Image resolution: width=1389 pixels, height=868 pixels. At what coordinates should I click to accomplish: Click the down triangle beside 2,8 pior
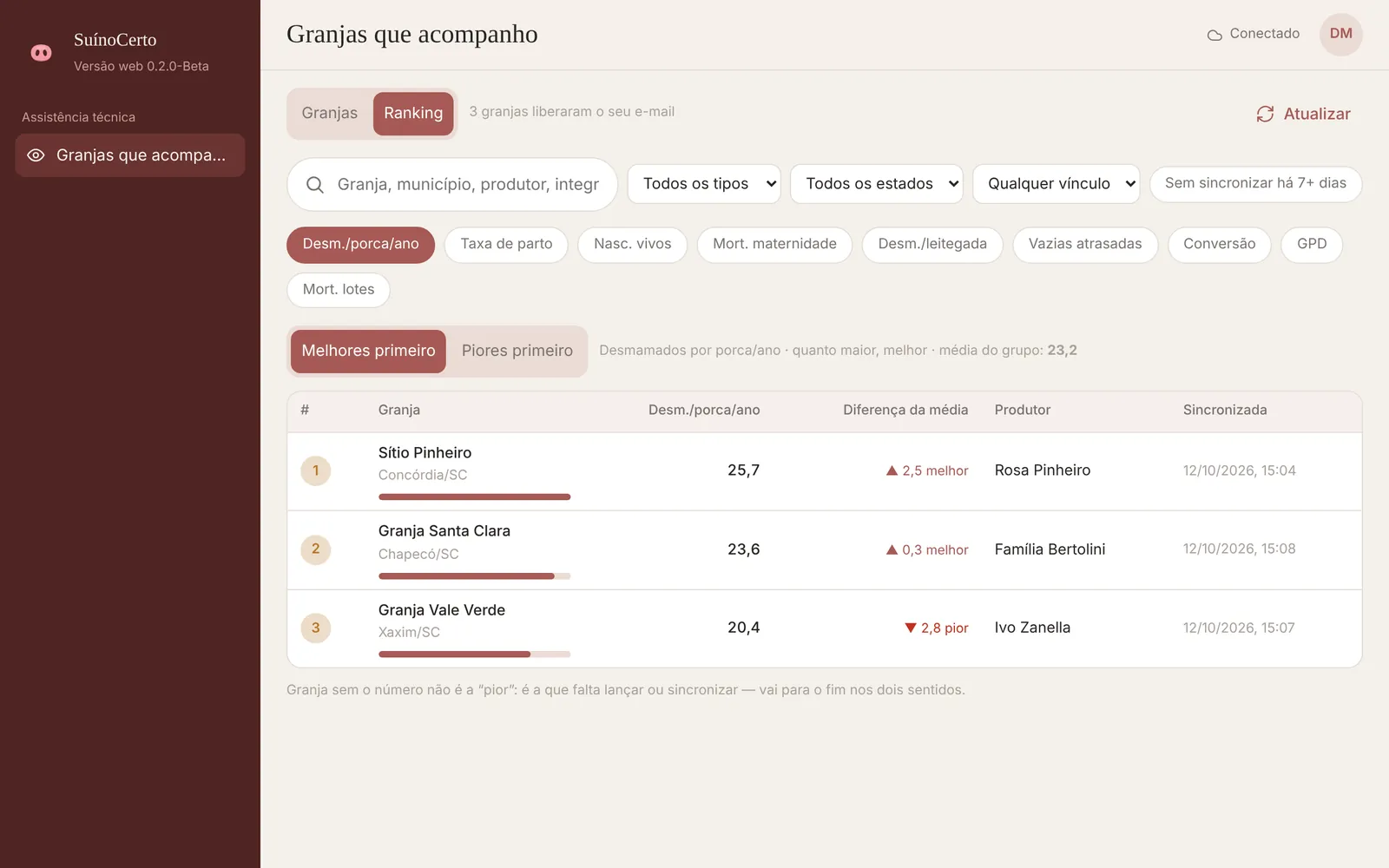911,628
